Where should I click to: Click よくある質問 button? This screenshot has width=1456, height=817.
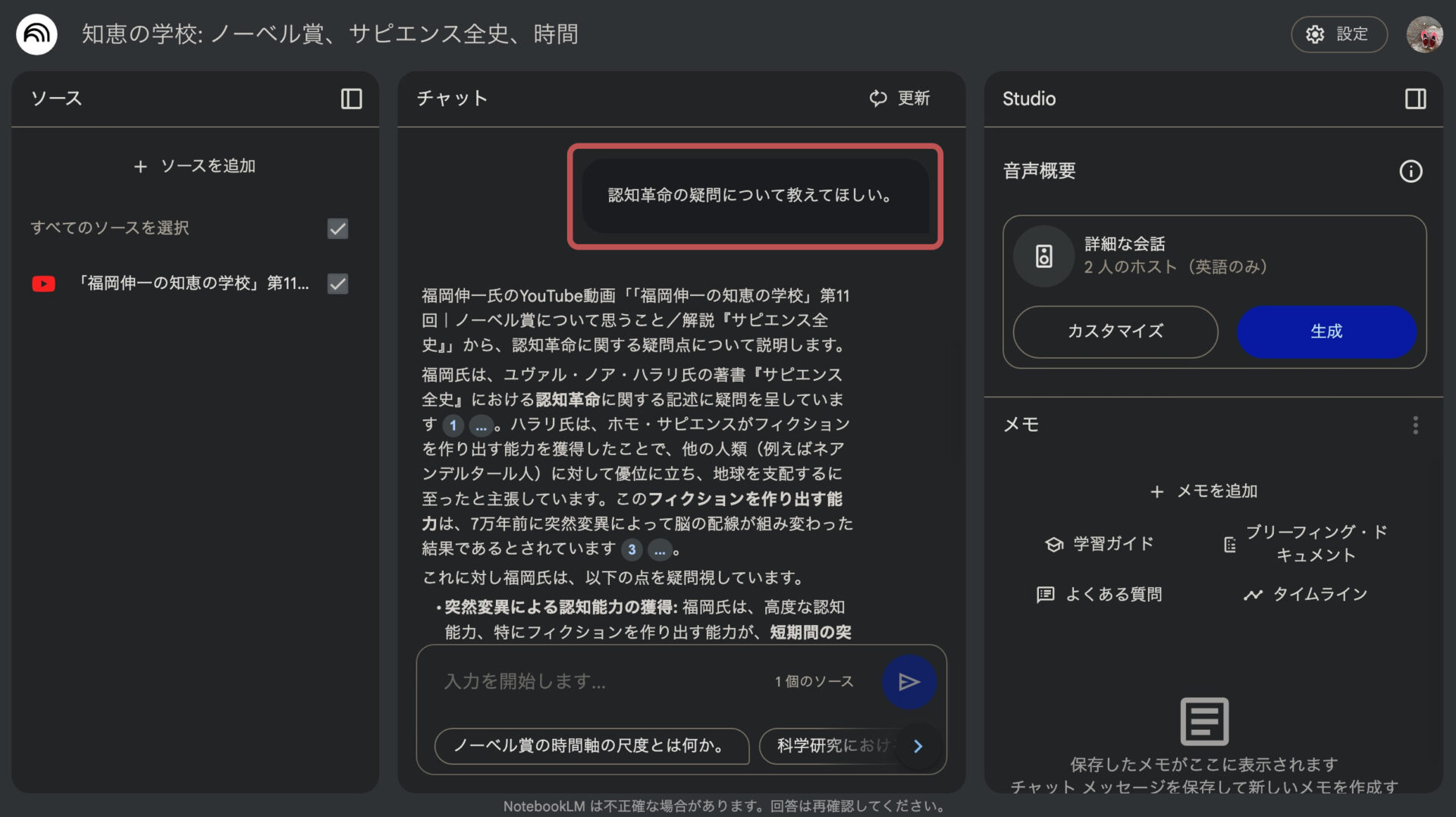pos(1100,595)
